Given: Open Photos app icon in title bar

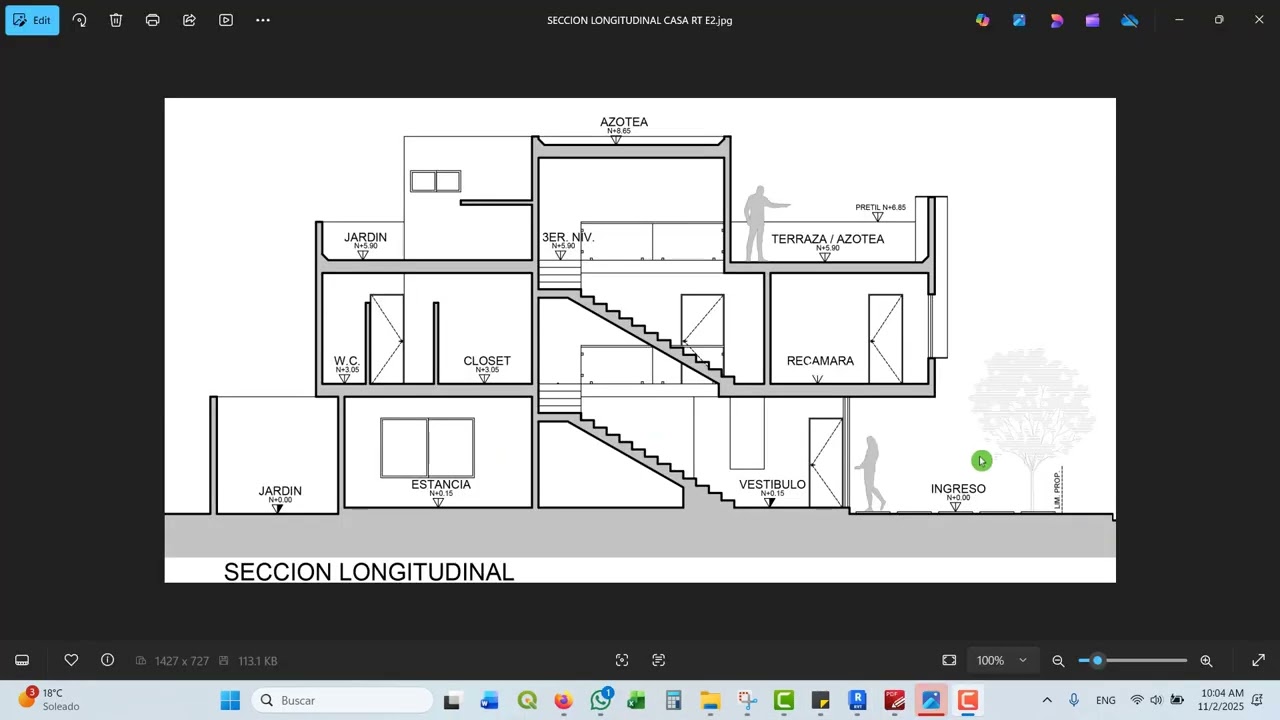Looking at the screenshot, I should [x=1019, y=20].
